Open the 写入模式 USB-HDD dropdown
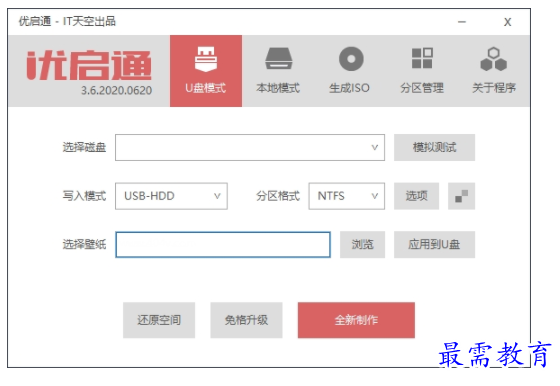The image size is (560, 386). tap(171, 196)
